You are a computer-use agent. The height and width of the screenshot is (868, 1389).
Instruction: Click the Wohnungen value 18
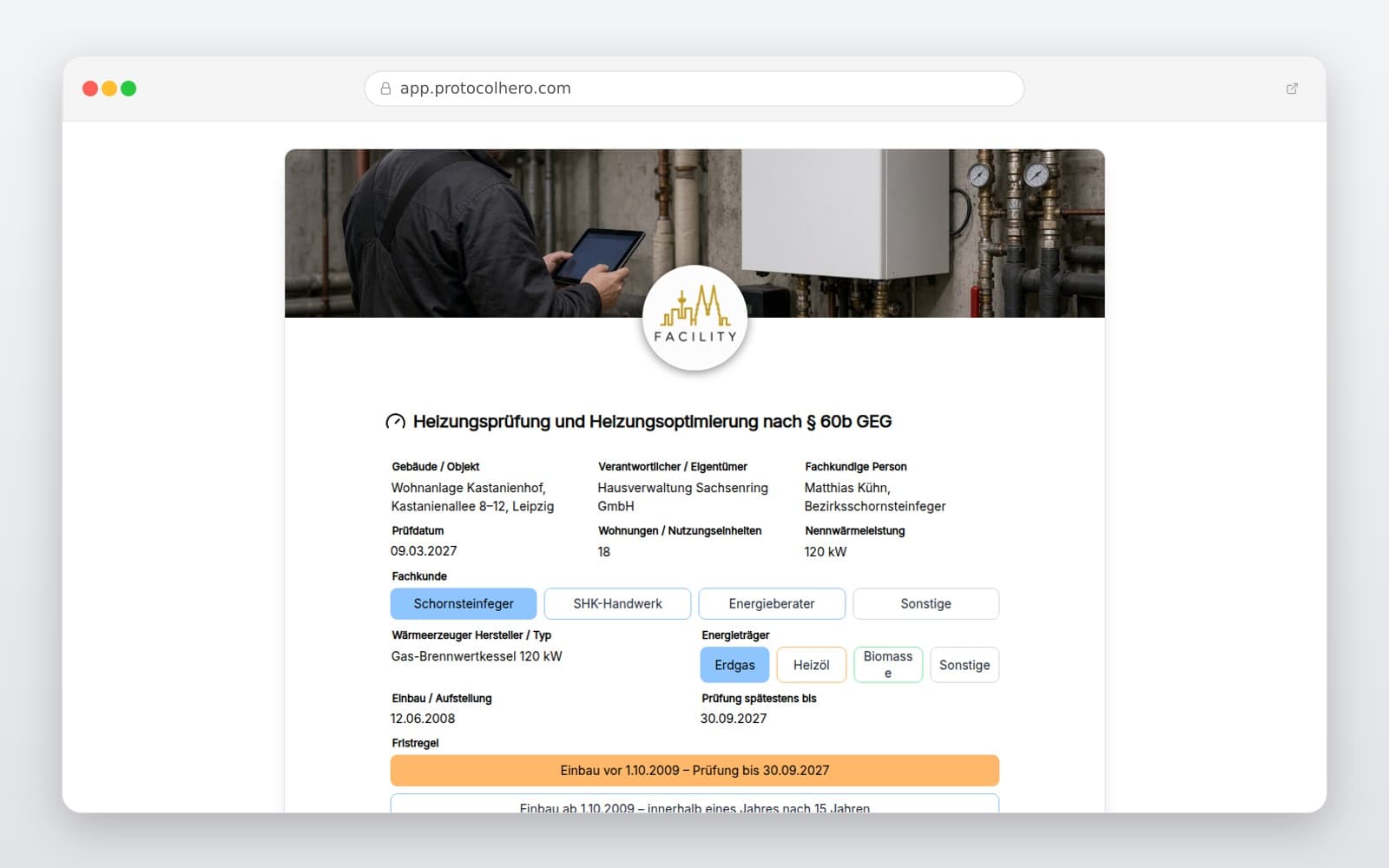point(604,552)
